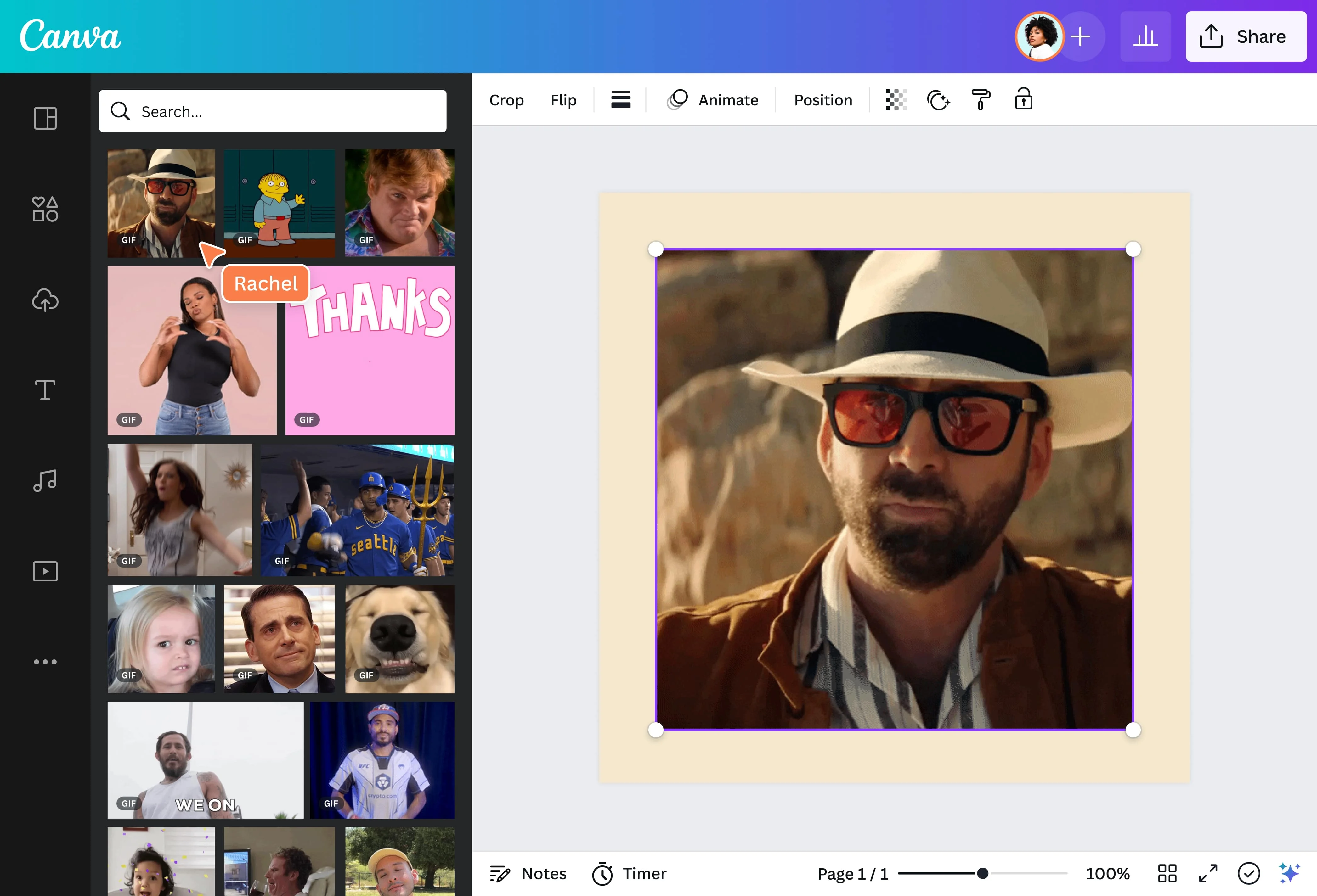Expand the spacing options in the toolbar
Screen dimensions: 1317x896
coord(620,100)
